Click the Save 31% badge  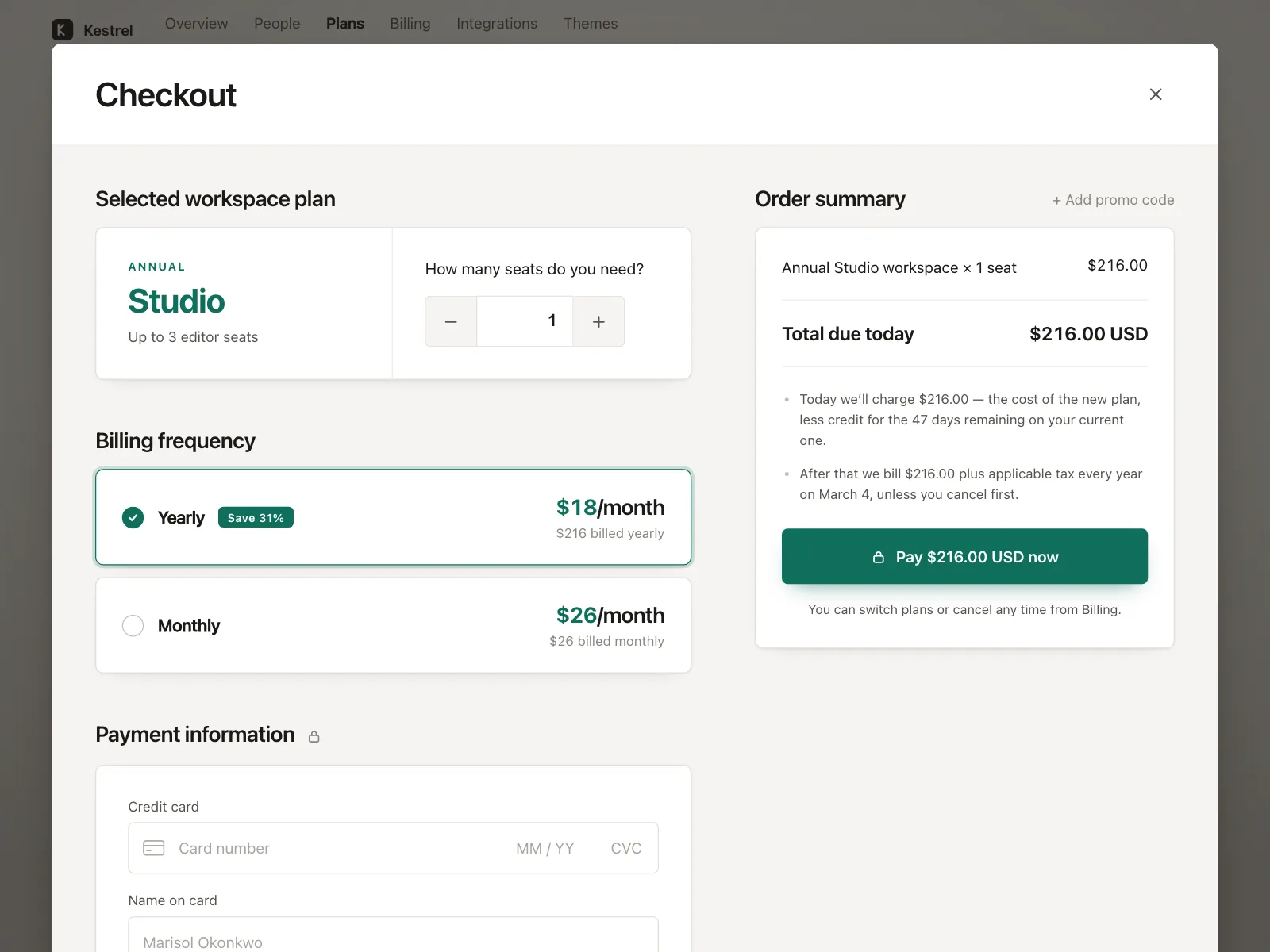point(256,517)
